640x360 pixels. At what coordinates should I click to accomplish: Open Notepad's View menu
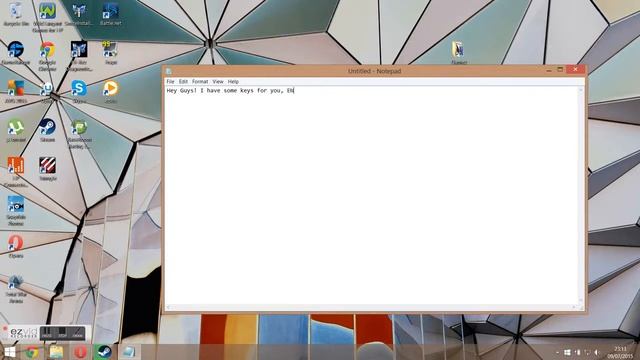(218, 82)
